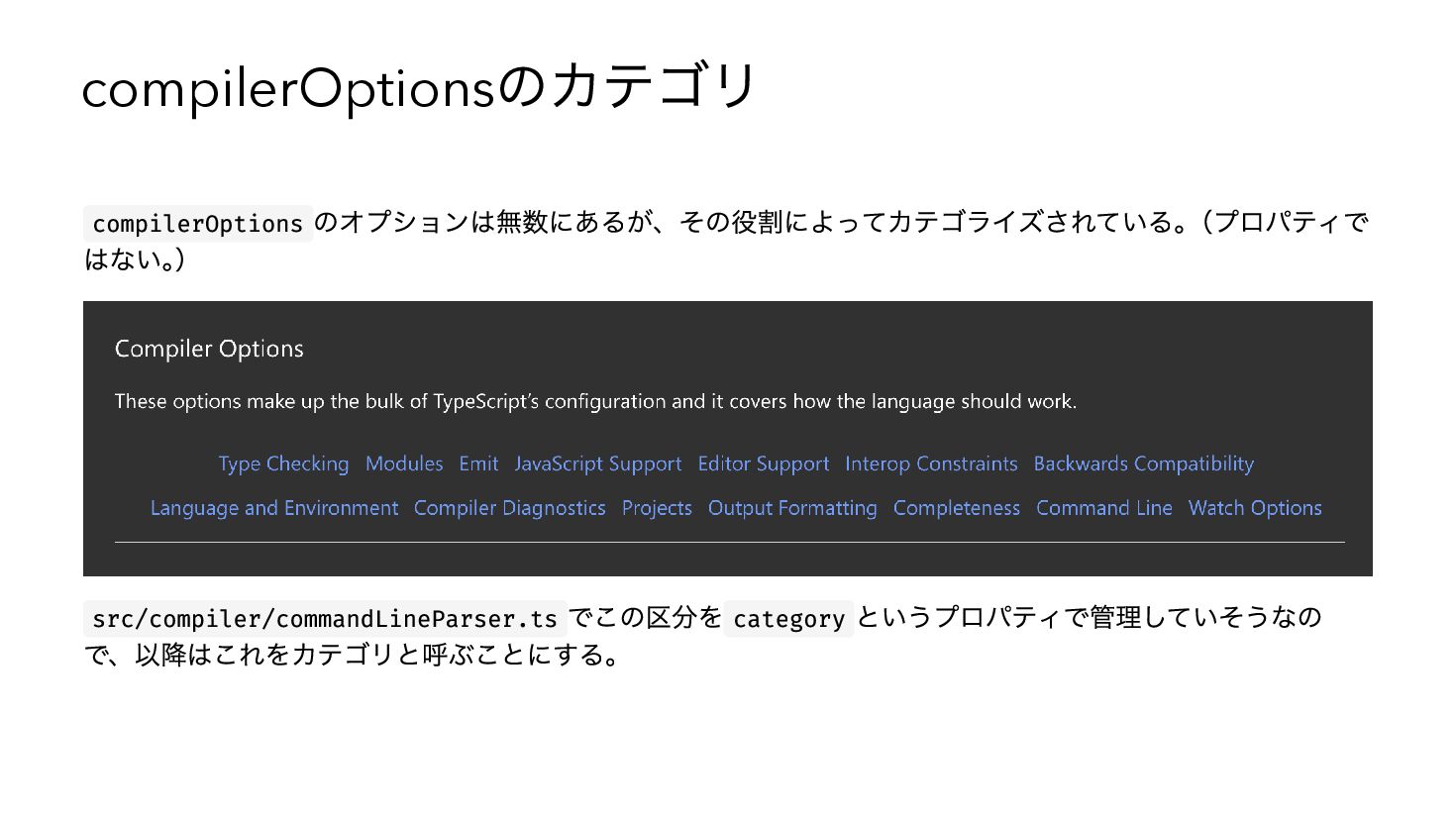
Task: Open the Type Checking category link
Action: click(x=283, y=464)
